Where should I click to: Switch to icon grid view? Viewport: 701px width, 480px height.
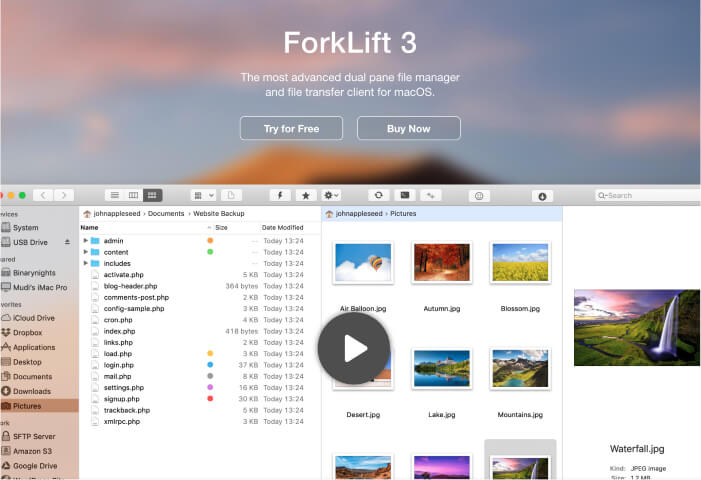click(x=152, y=195)
